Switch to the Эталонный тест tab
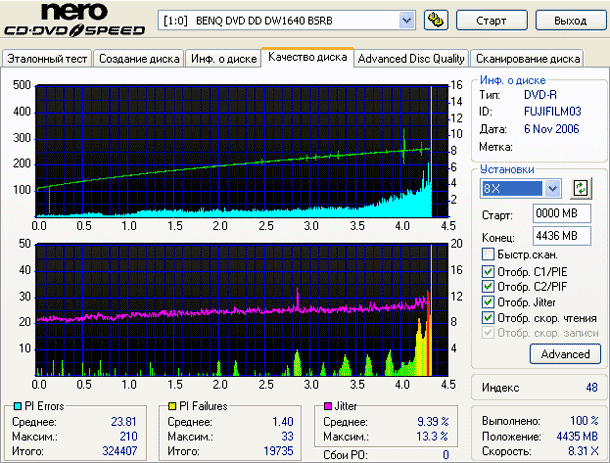Viewport: 610px width, 463px height. [48, 59]
